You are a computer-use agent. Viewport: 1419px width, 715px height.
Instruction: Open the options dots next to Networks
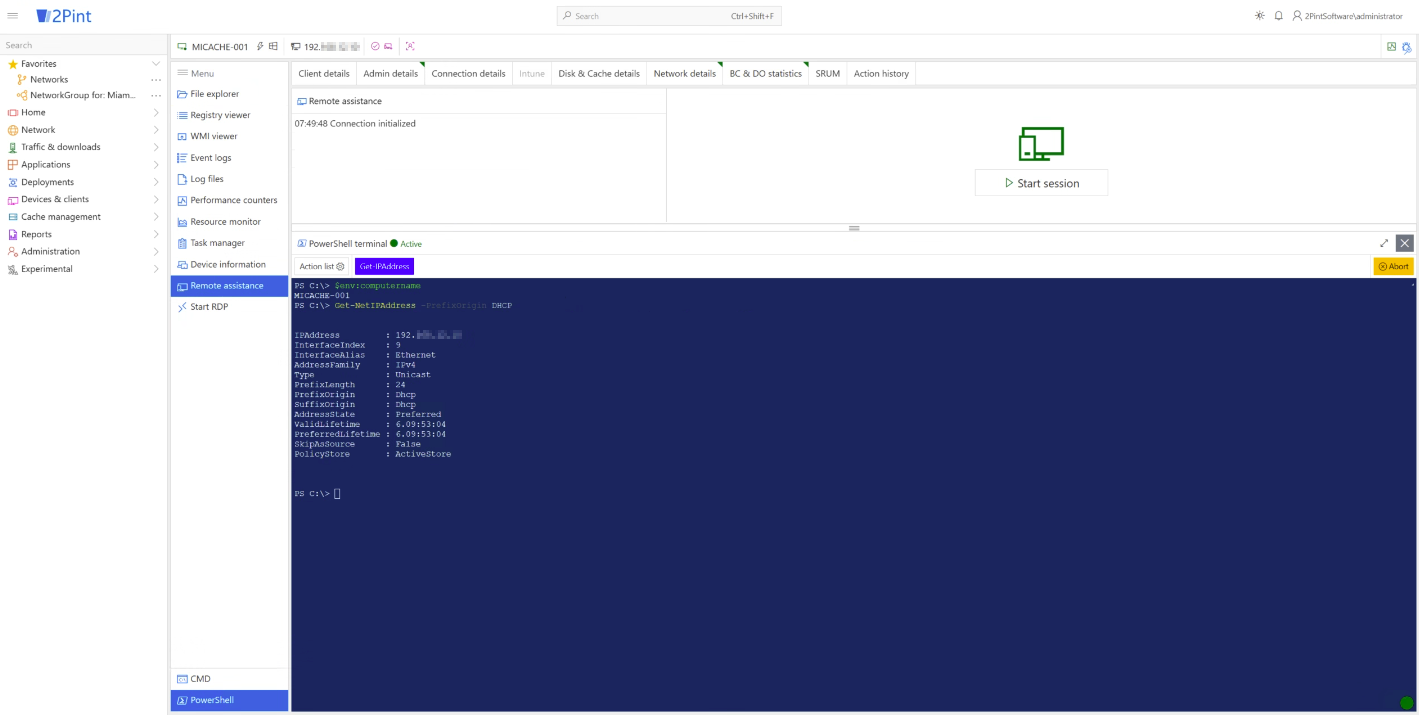(x=156, y=80)
